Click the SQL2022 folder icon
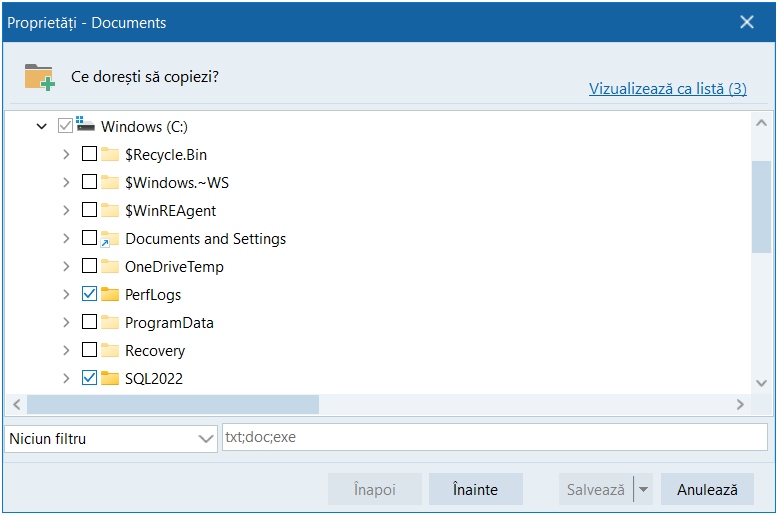Viewport: 779px width, 516px height. pyautogui.click(x=110, y=379)
